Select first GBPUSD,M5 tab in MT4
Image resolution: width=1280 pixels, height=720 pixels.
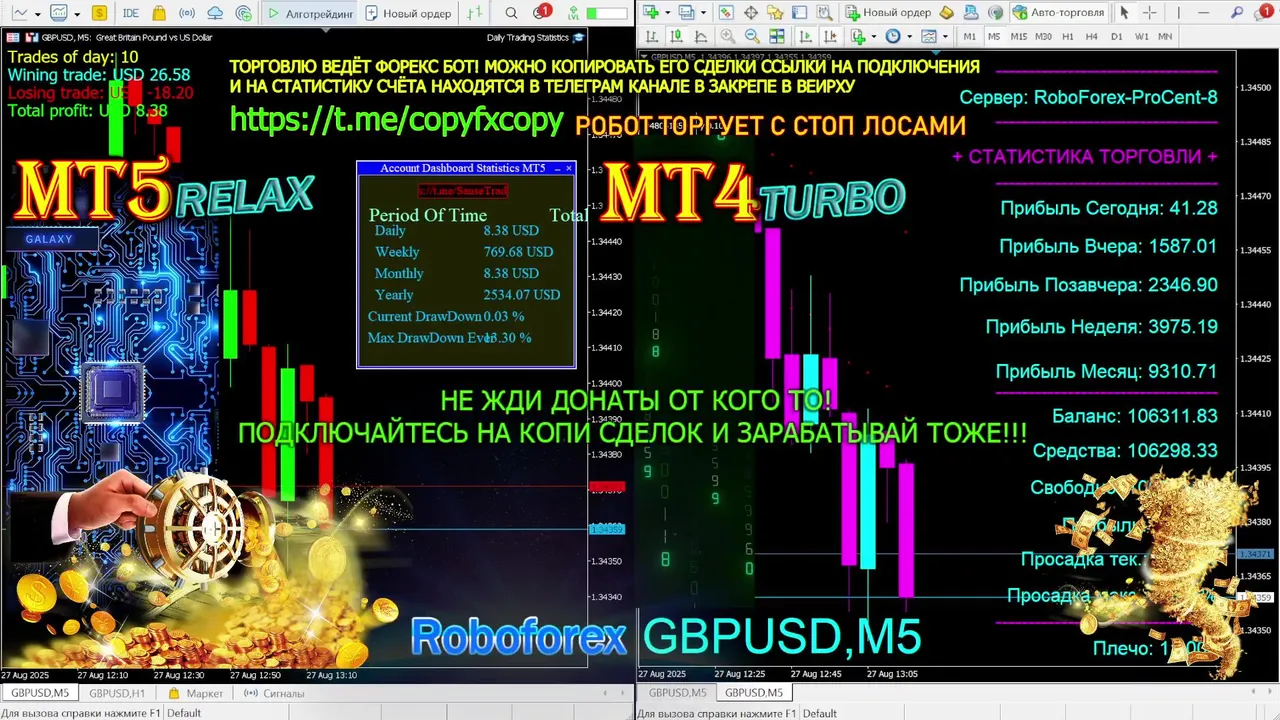677,692
